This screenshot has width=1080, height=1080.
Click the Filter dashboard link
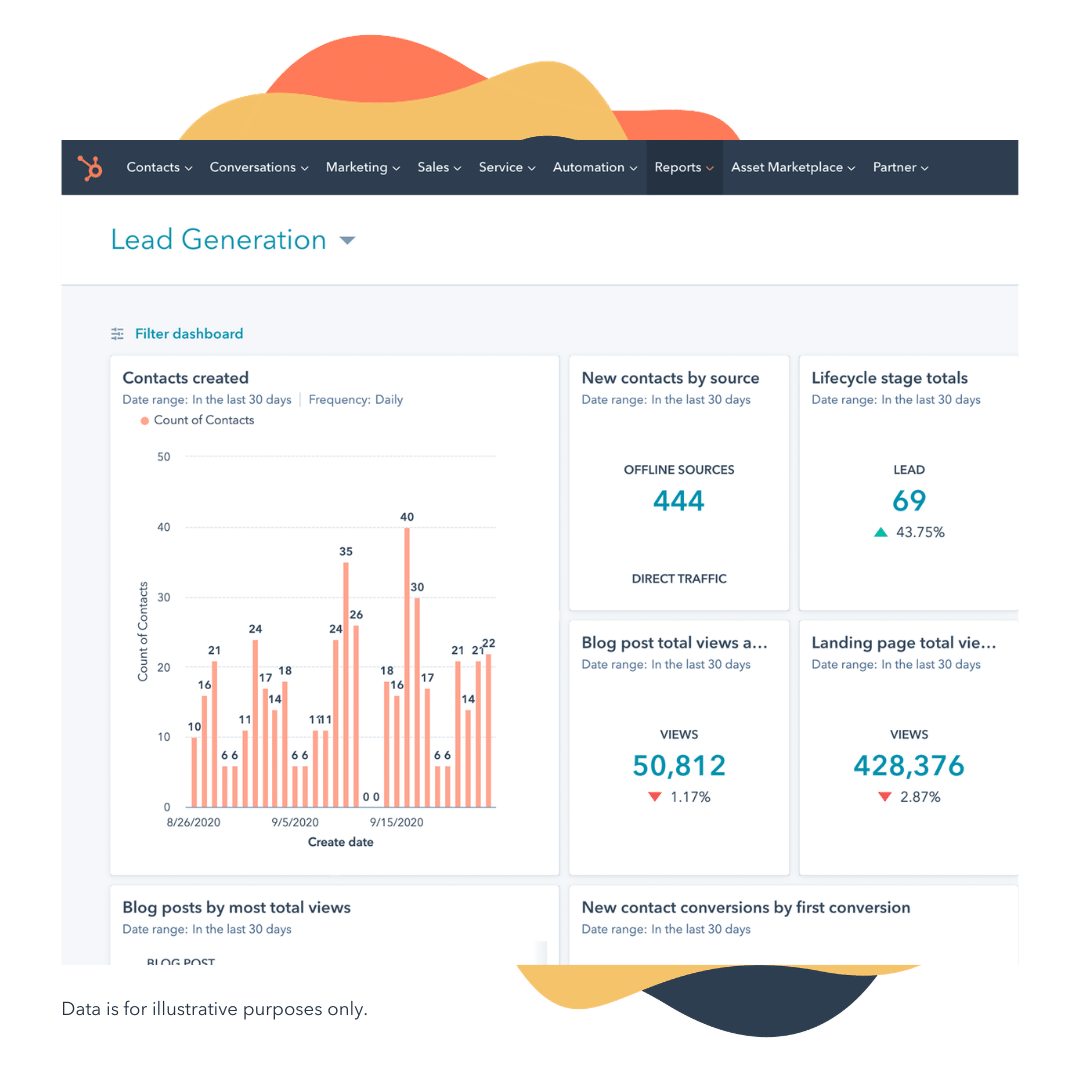(189, 334)
